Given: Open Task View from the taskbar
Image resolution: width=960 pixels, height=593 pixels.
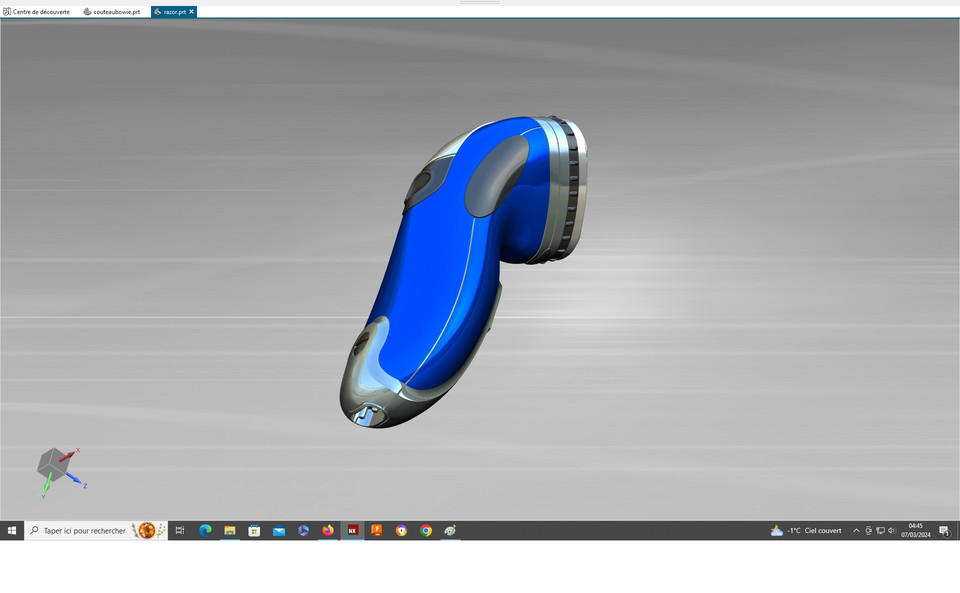Looking at the screenshot, I should [180, 530].
